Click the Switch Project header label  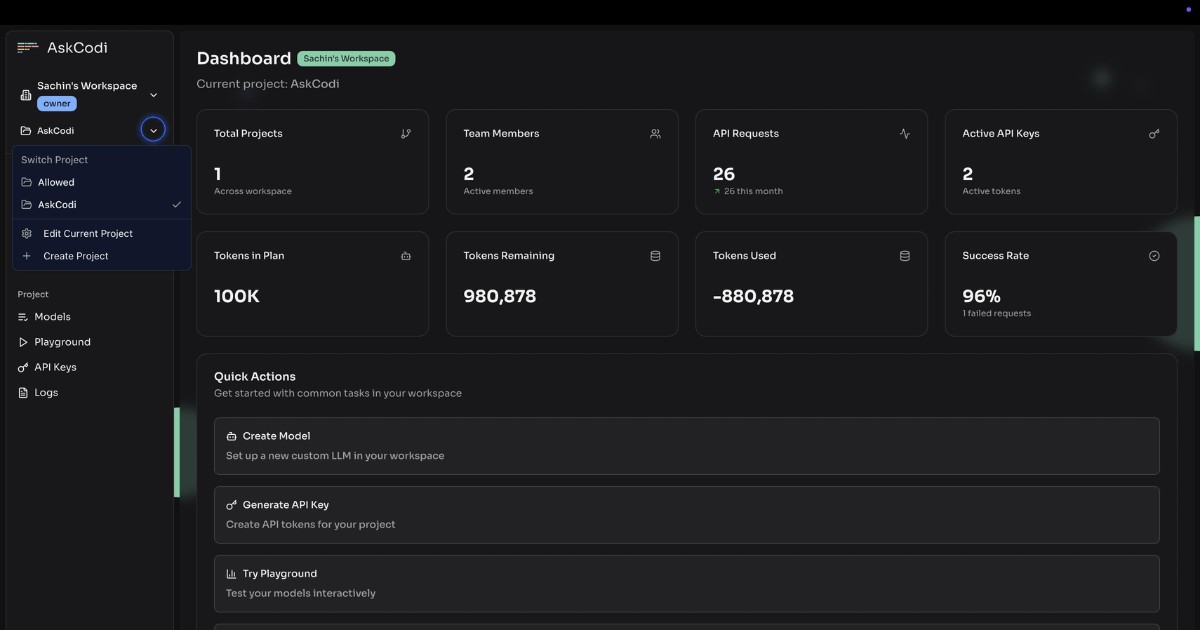click(55, 160)
